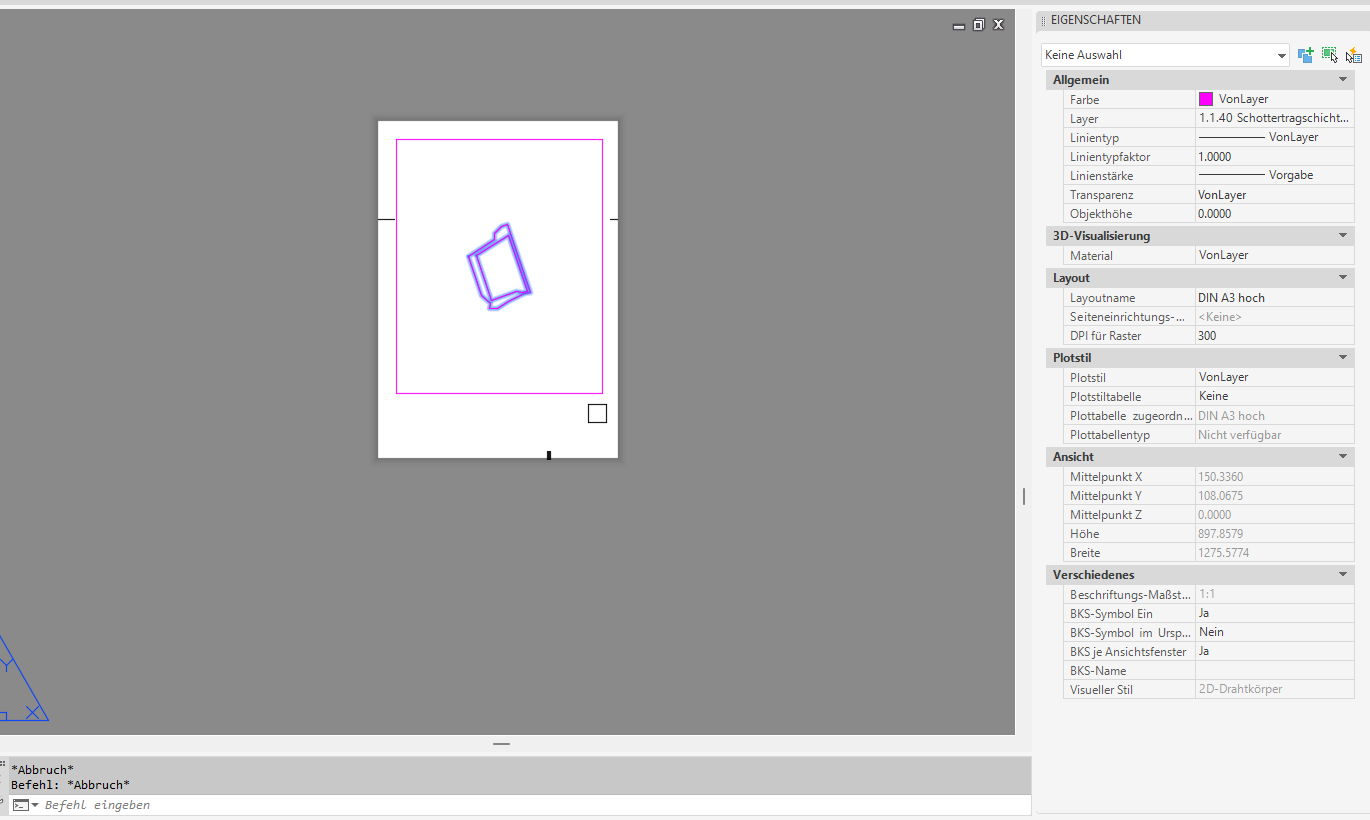
Task: Open the Quick Select icon
Action: pyautogui.click(x=1354, y=55)
